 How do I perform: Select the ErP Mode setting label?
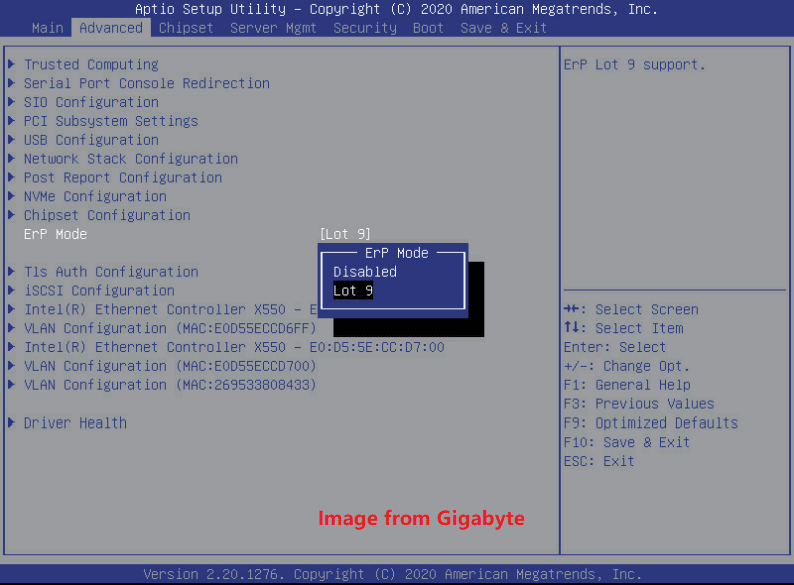pyautogui.click(x=55, y=234)
